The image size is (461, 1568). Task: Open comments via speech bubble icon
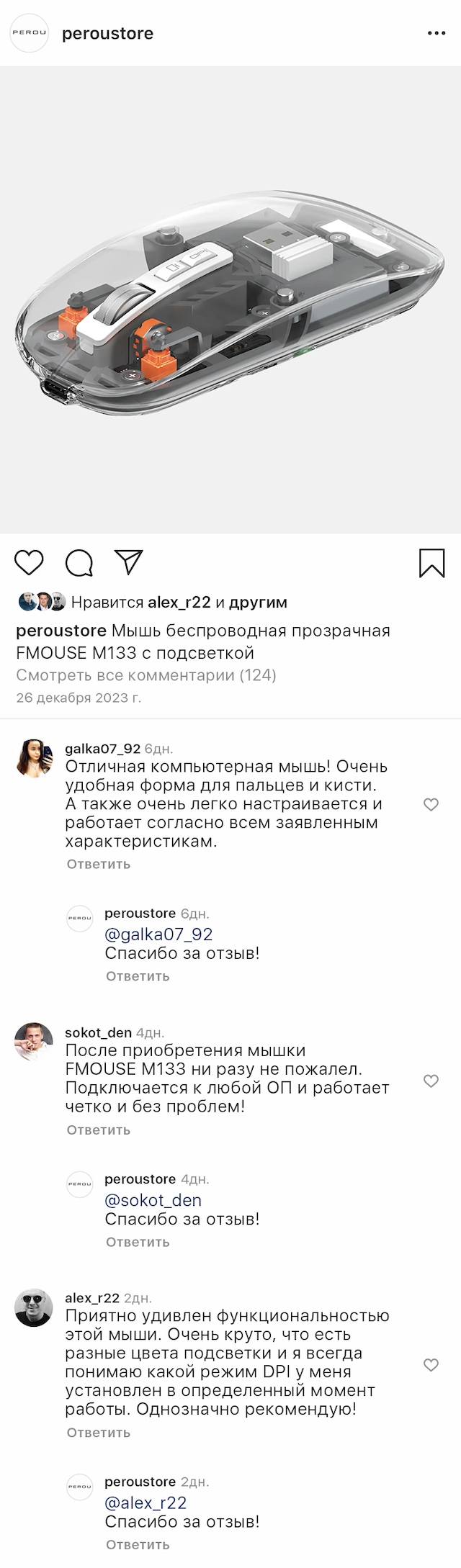(x=79, y=563)
